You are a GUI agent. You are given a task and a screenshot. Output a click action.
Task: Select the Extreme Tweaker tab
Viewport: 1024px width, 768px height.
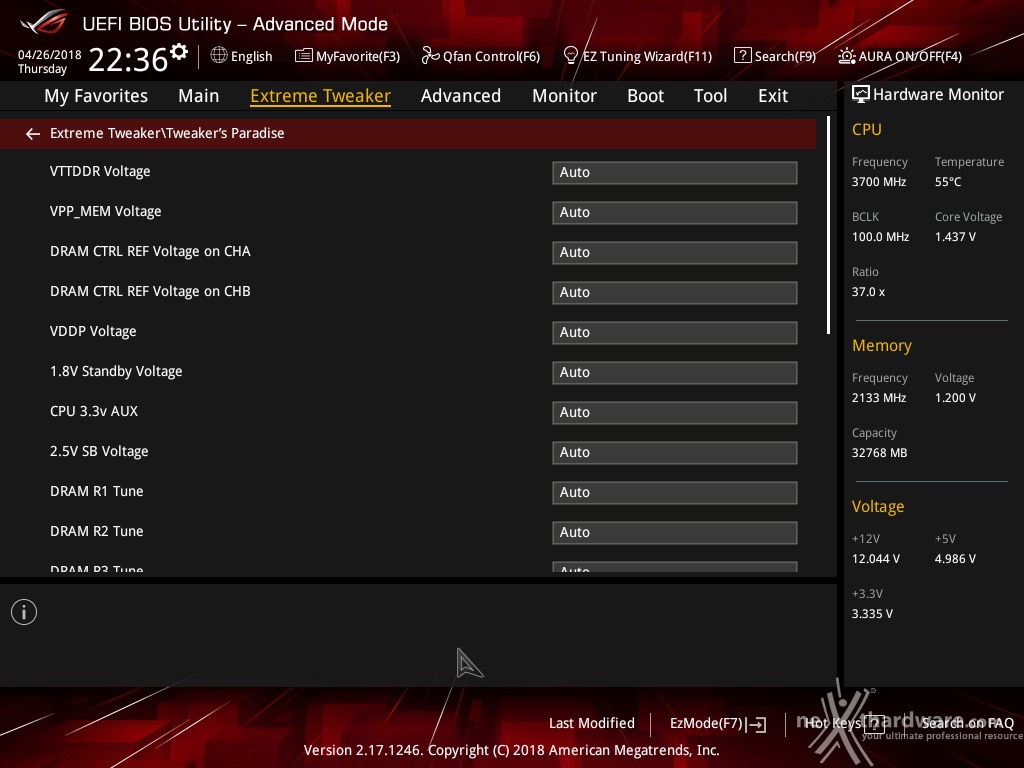[x=321, y=96]
